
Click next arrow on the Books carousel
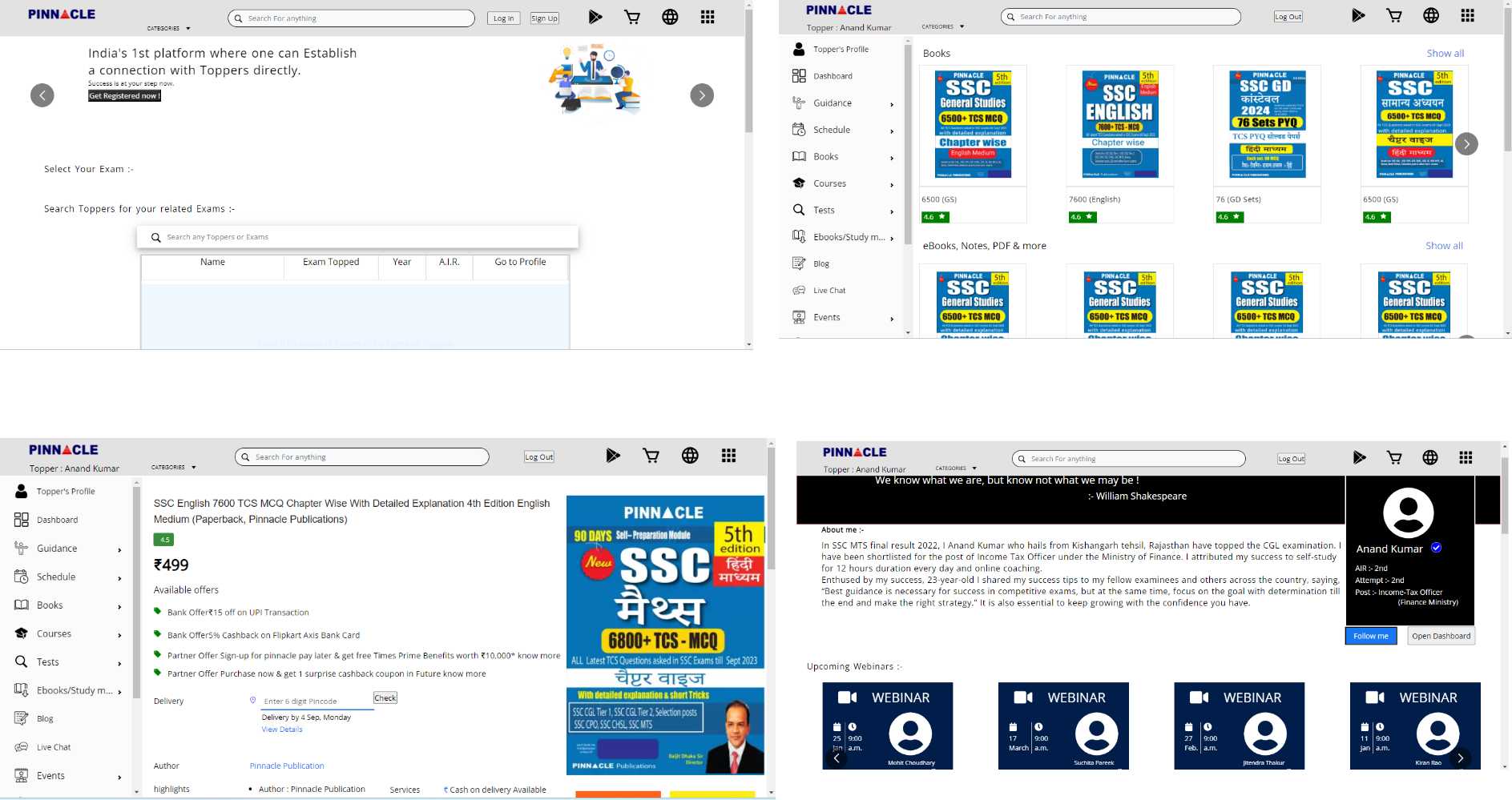1466,144
